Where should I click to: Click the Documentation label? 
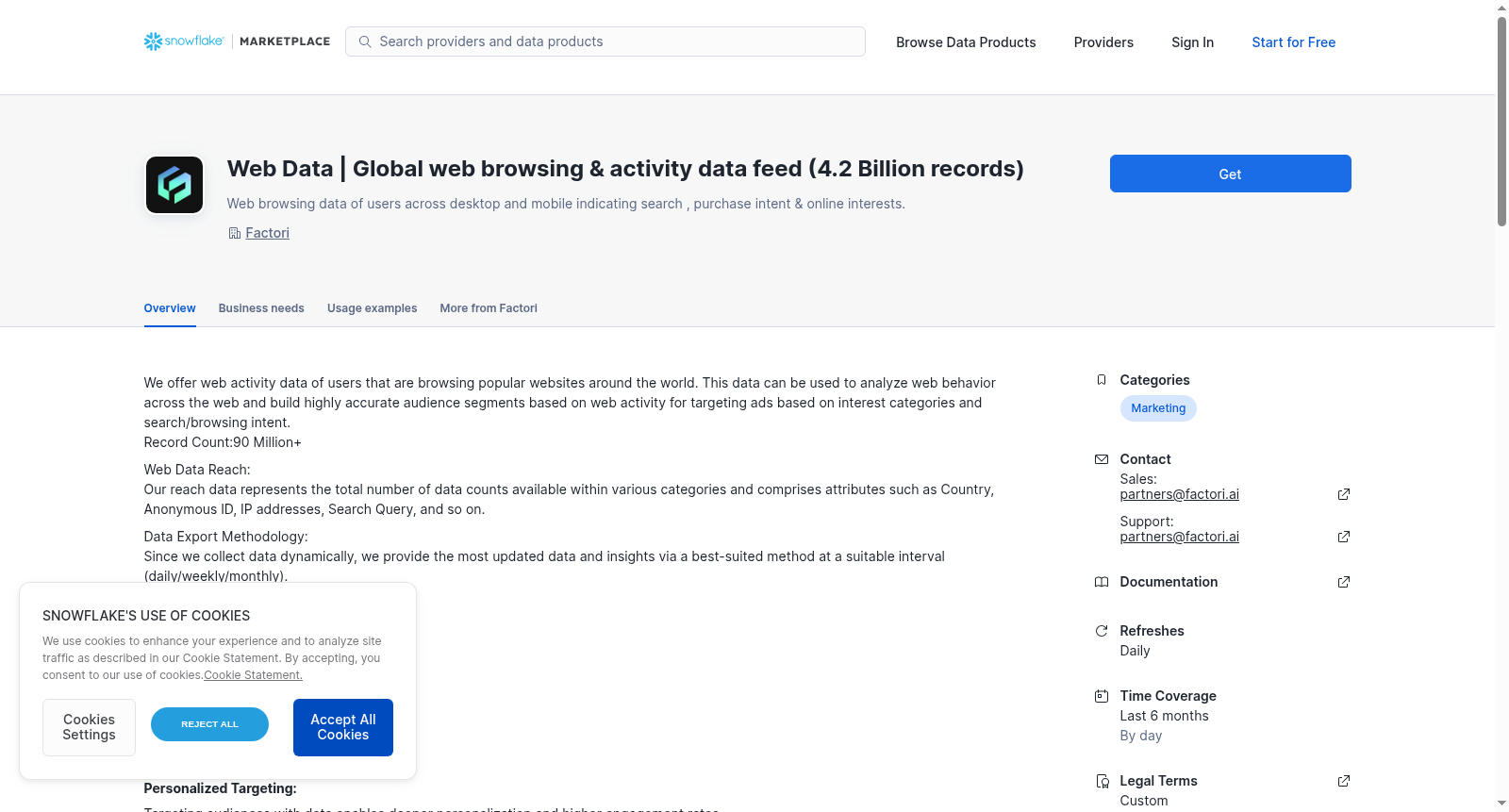(x=1169, y=582)
